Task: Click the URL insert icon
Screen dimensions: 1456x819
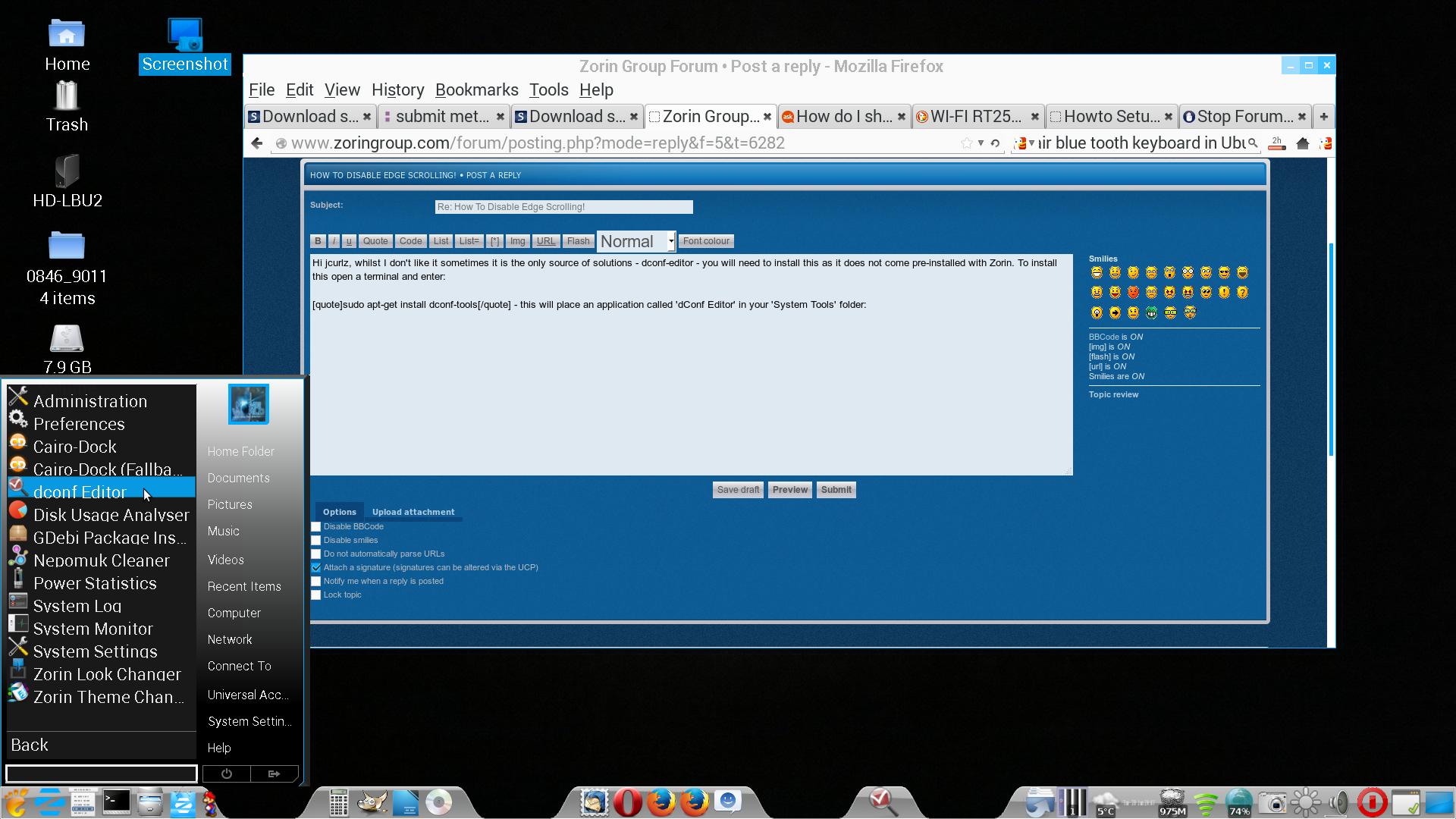Action: [x=545, y=240]
